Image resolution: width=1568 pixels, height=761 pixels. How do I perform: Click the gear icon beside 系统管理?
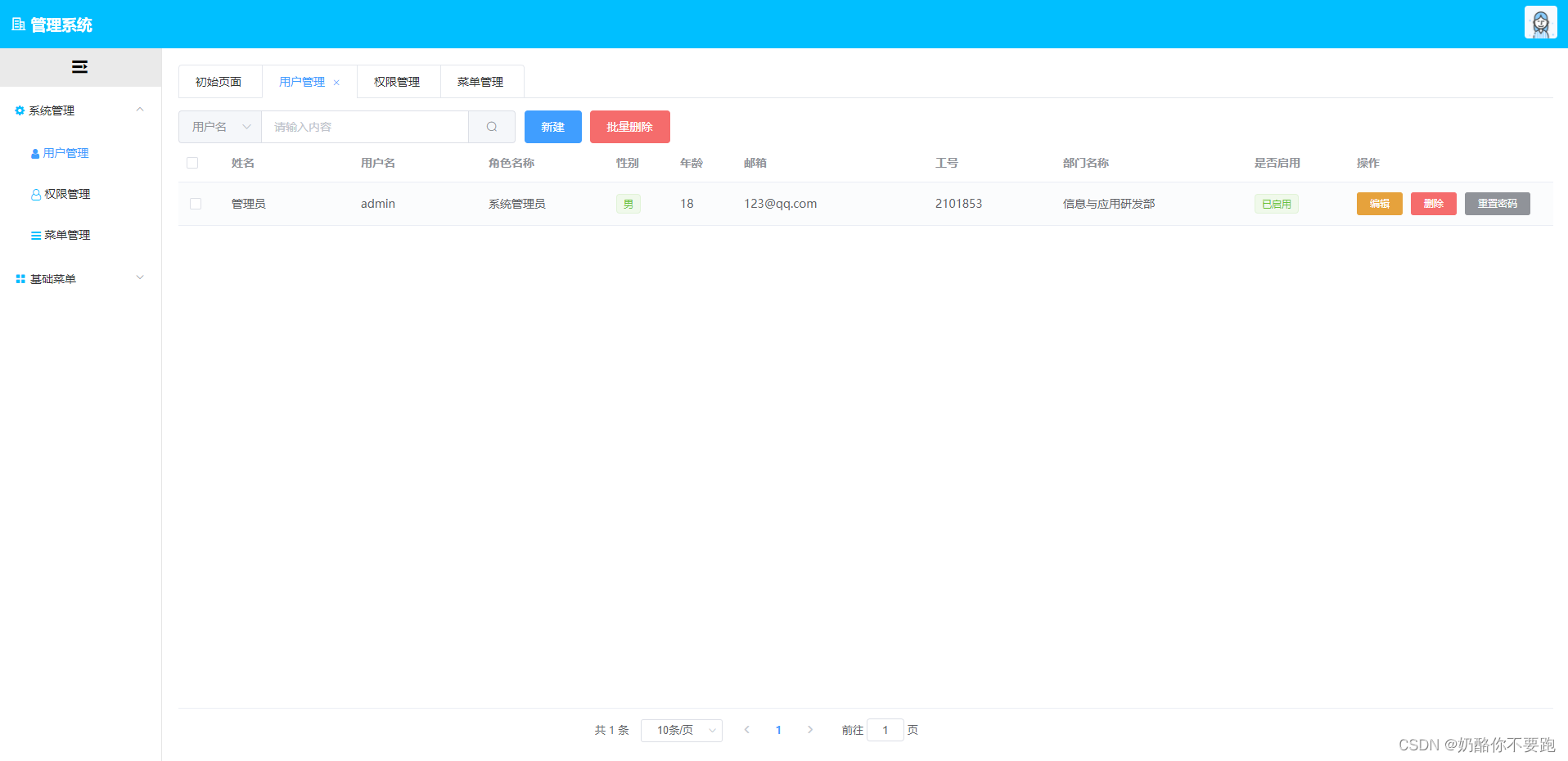coord(19,110)
